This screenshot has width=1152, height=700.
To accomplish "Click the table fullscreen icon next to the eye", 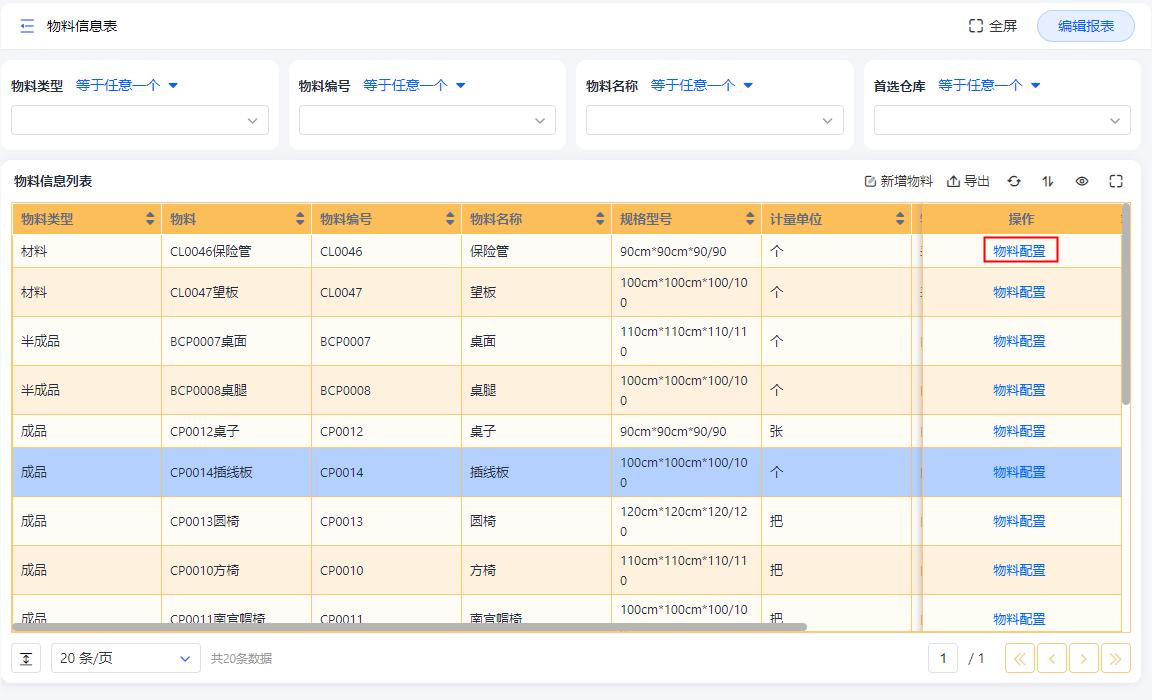I will (x=1116, y=181).
